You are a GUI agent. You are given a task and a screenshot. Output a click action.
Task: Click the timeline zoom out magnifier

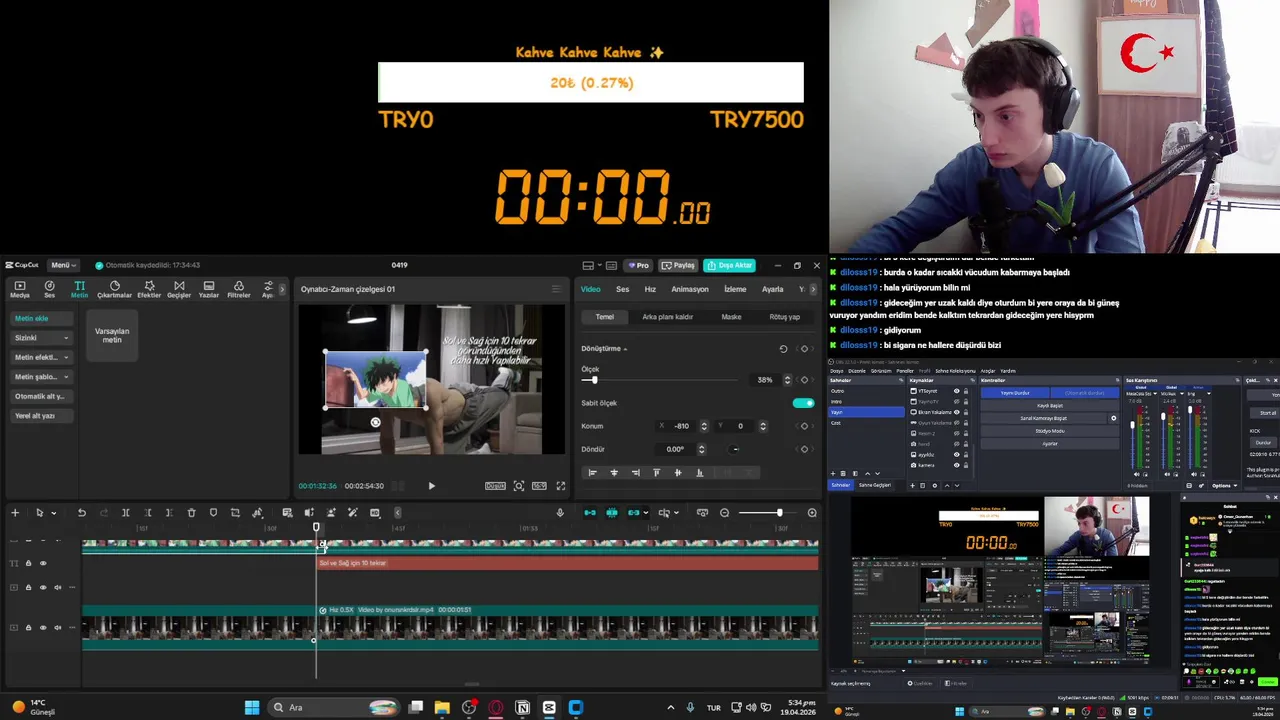pyautogui.click(x=725, y=513)
